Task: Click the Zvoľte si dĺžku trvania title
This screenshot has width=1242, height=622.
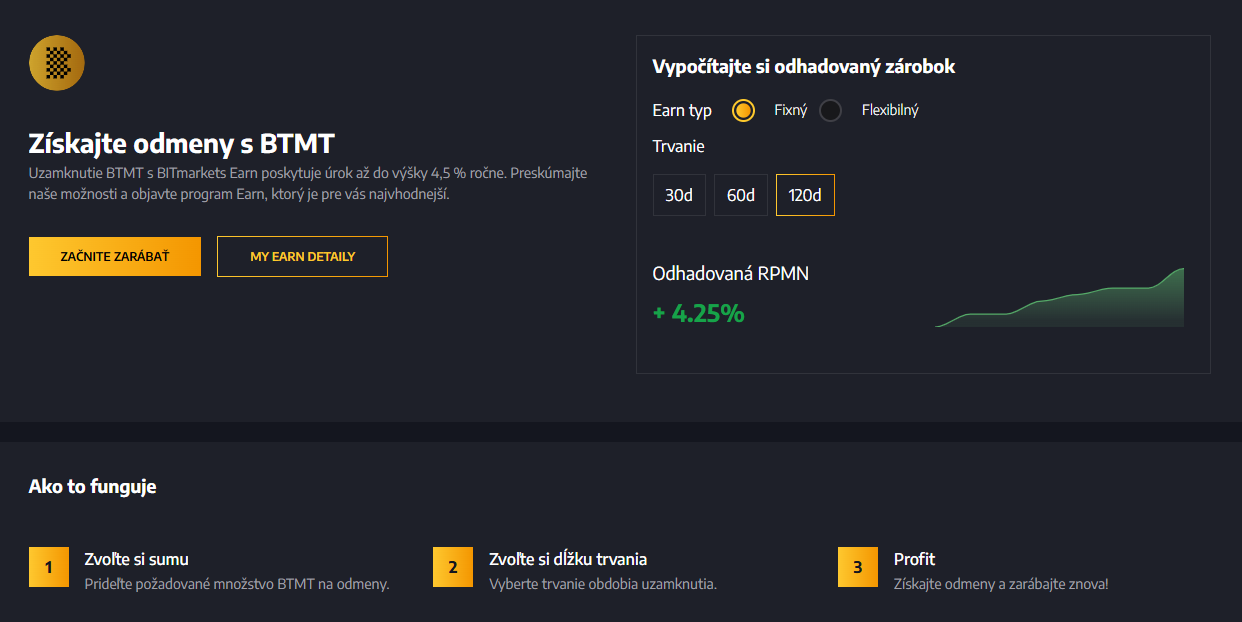Action: [568, 559]
